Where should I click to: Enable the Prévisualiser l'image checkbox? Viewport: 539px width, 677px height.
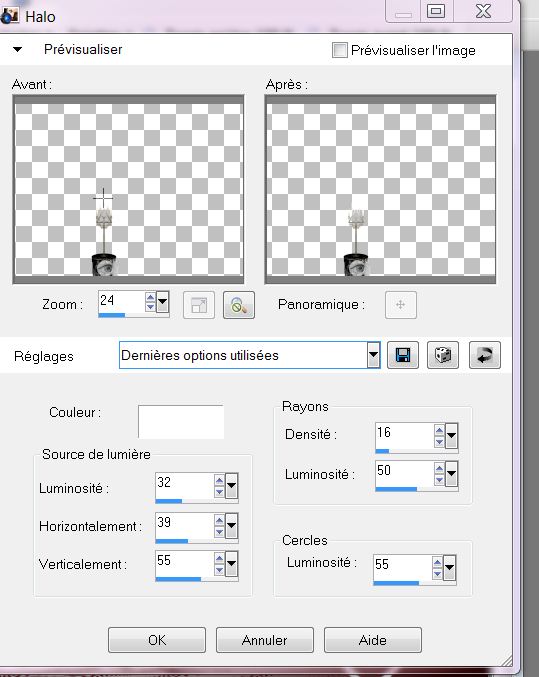click(339, 50)
